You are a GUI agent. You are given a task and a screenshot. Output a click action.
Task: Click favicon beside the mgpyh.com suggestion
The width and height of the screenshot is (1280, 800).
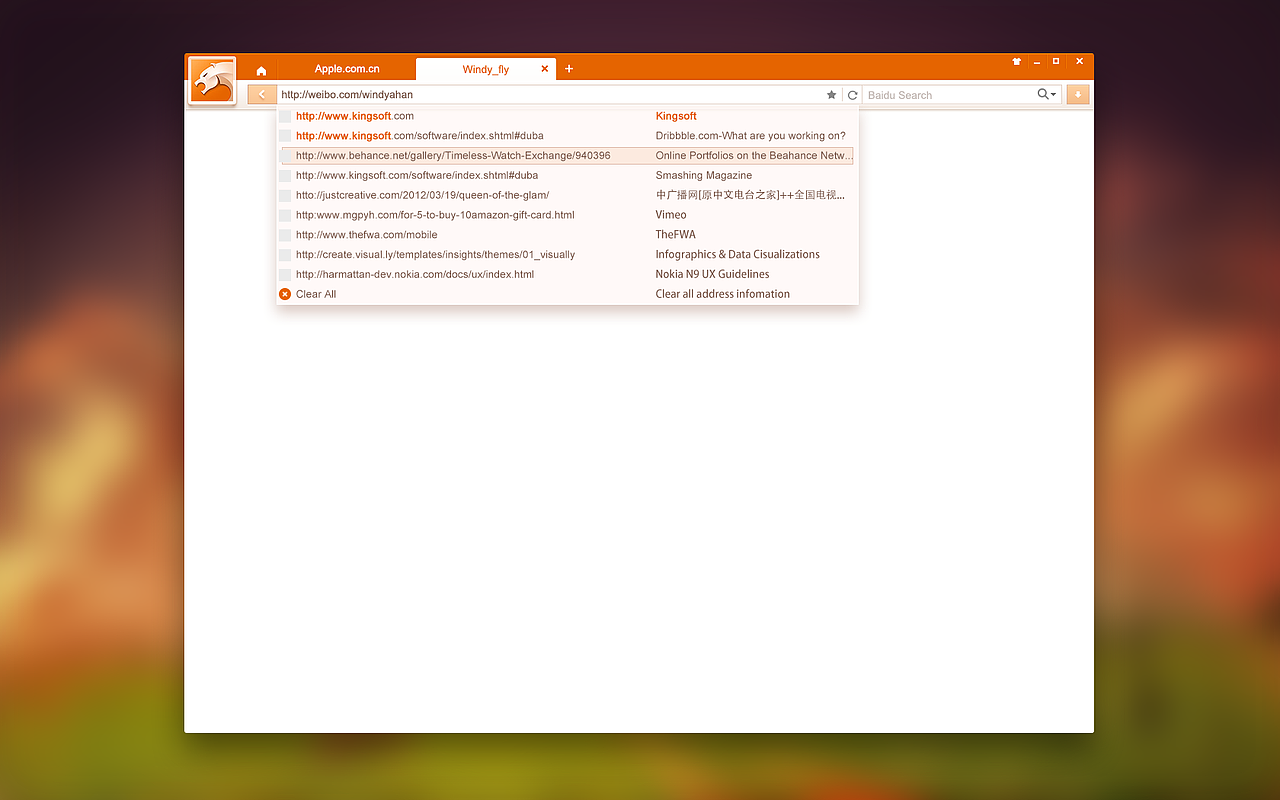pos(285,215)
